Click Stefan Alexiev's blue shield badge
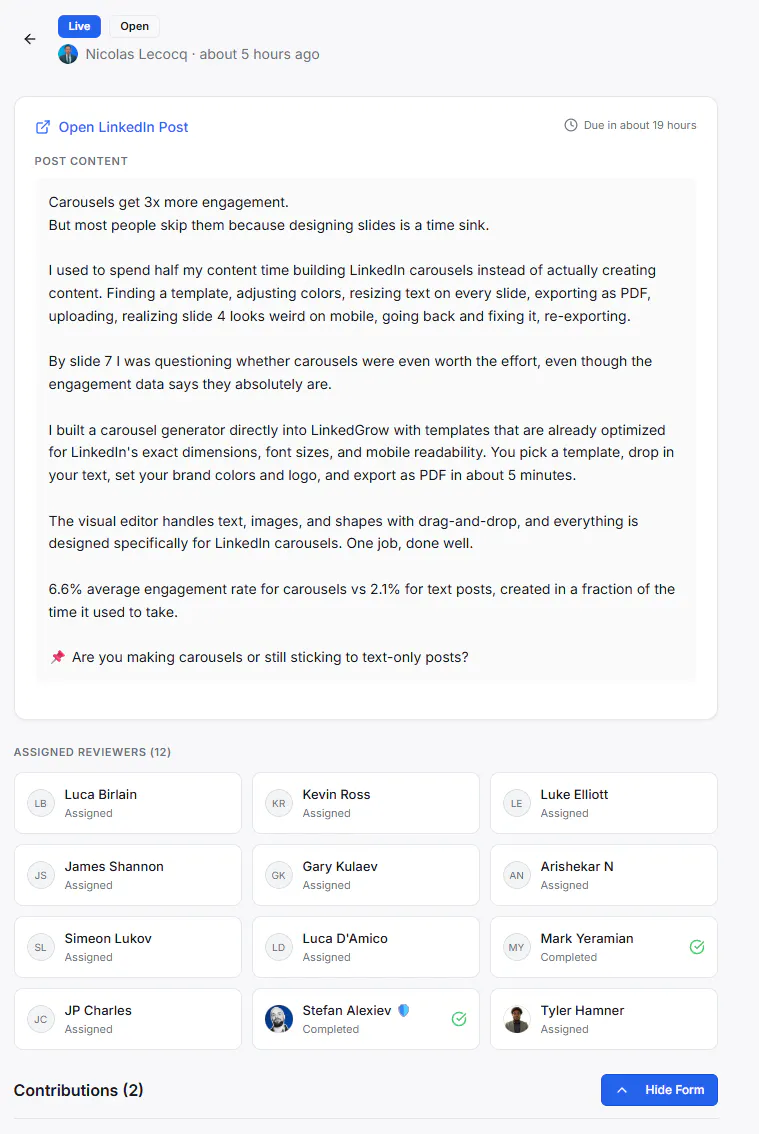759x1134 pixels. click(x=404, y=1010)
